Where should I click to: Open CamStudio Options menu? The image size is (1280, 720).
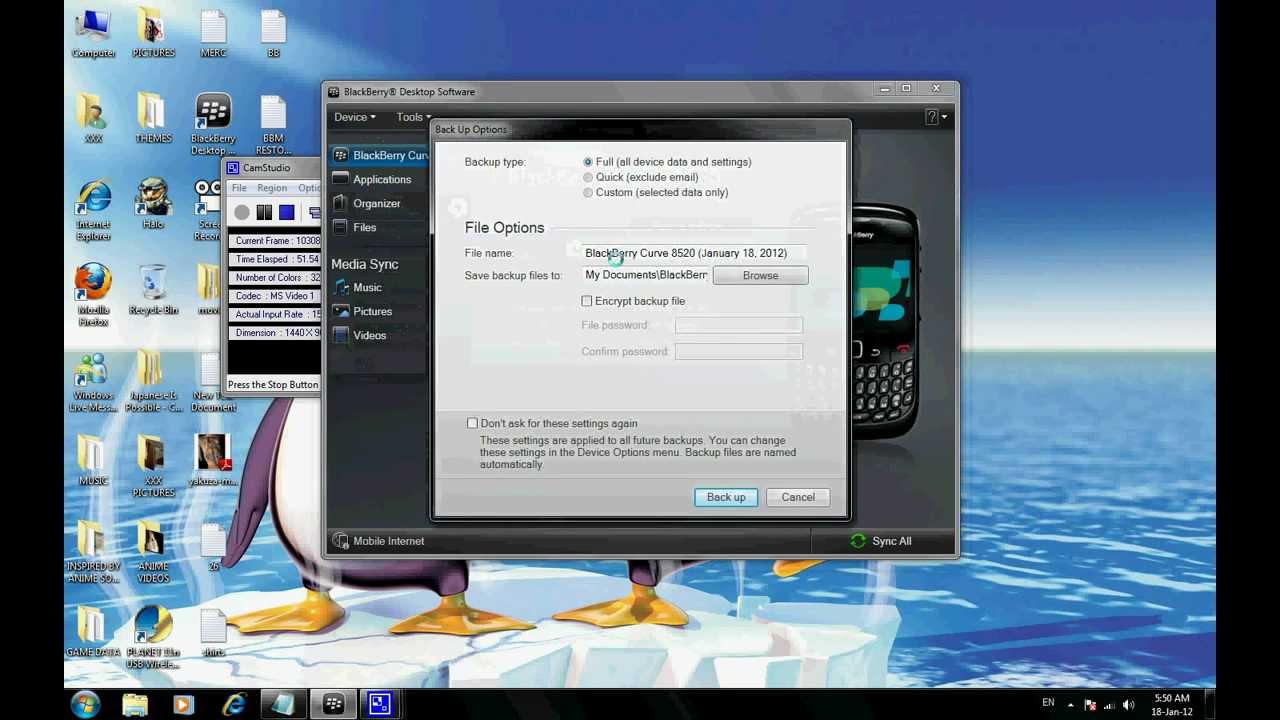309,188
